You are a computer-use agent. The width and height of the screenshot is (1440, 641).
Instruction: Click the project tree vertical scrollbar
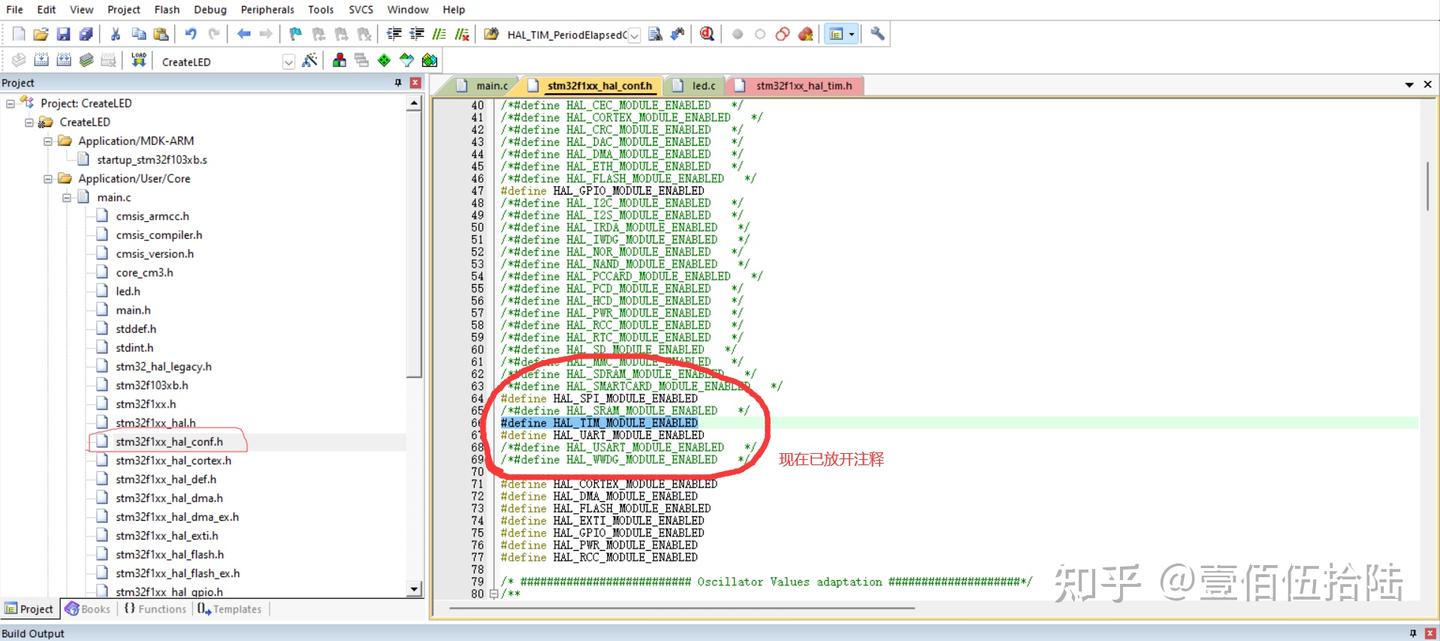pyautogui.click(x=414, y=240)
